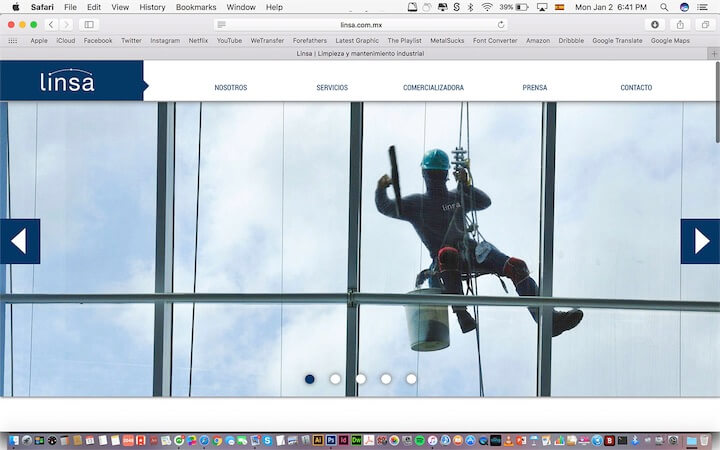Open the History menu
Viewport: 720px width, 450px height.
152,7
